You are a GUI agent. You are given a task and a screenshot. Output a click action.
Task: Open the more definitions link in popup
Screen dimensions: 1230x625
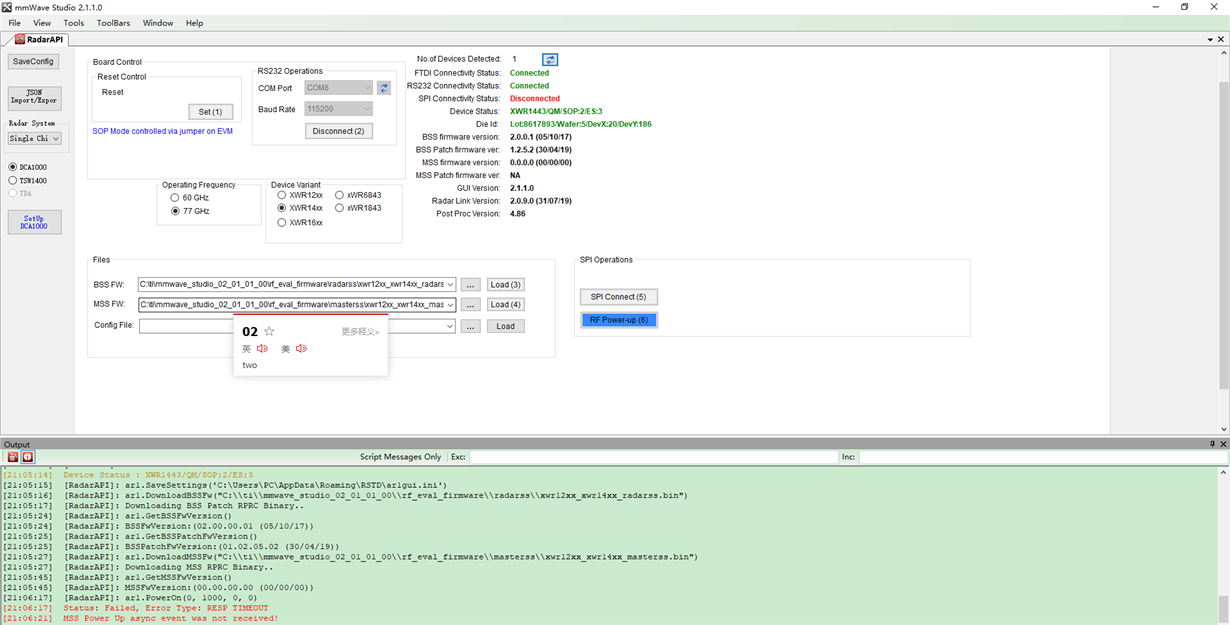coord(360,332)
